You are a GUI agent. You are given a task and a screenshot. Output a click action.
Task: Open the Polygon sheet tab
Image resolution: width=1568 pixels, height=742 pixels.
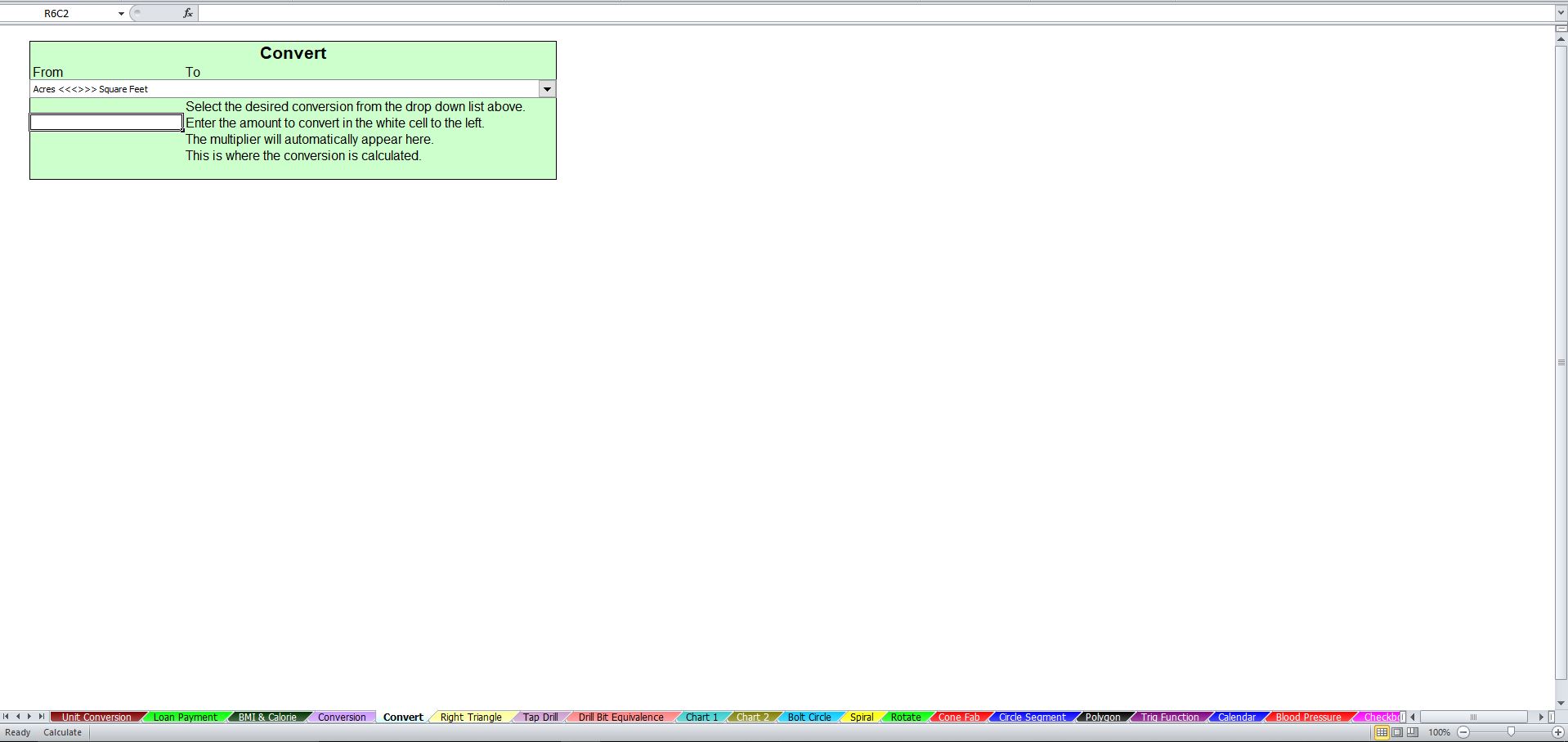coord(1103,717)
